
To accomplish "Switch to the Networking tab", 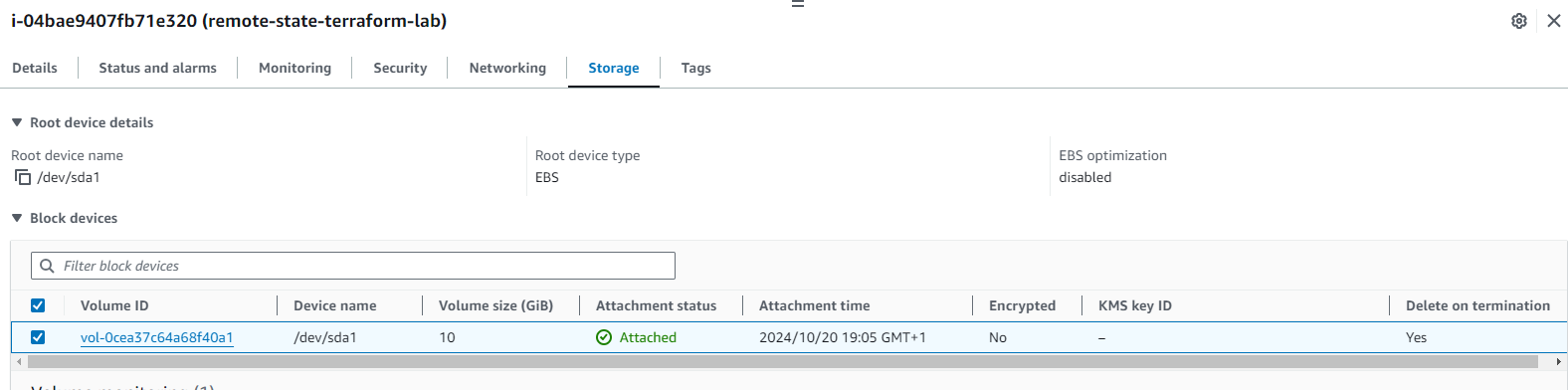I will 507,68.
